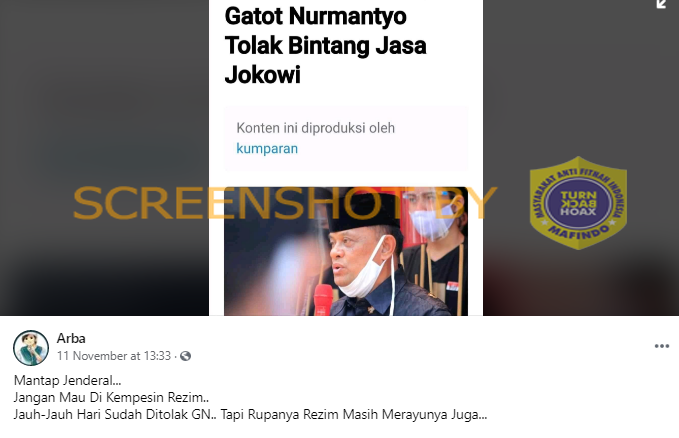Image resolution: width=679 pixels, height=438 pixels.
Task: Click the Turn Back Hoax MAFINDO badge
Action: [x=578, y=203]
